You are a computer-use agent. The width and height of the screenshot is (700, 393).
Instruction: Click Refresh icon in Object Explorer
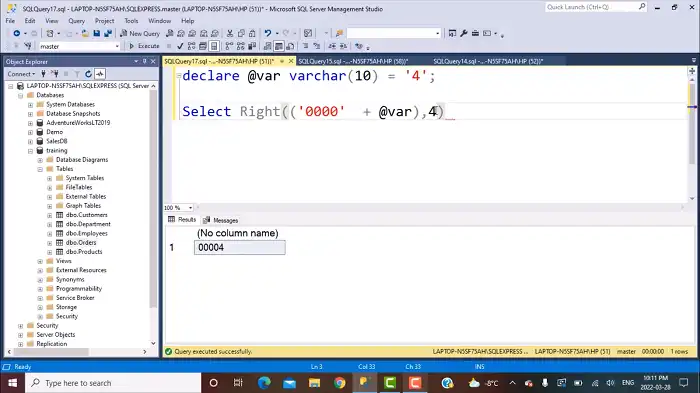[88, 74]
